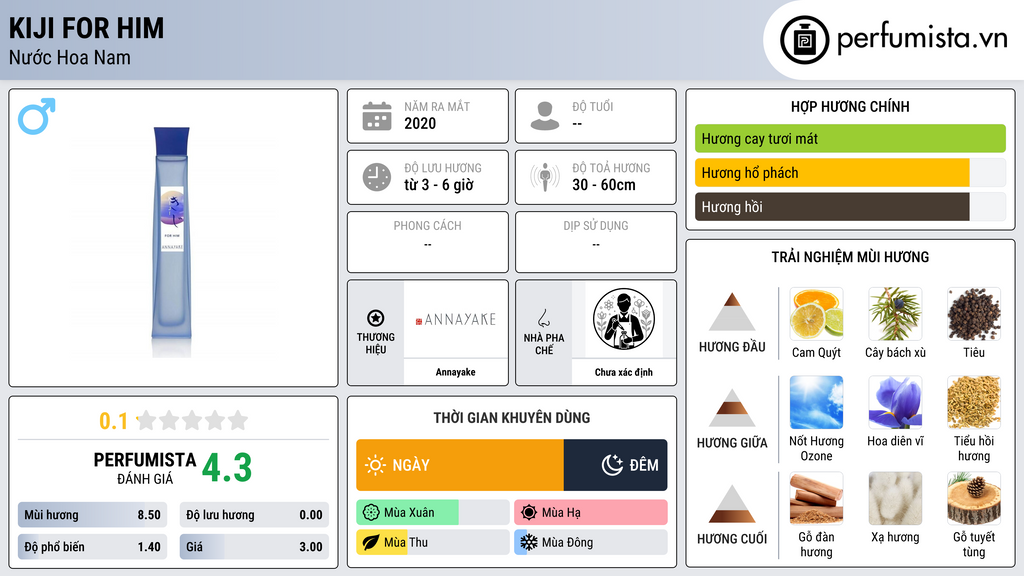The image size is (1024, 576).
Task: Click the orange Ngày time bar
Action: (x=460, y=465)
